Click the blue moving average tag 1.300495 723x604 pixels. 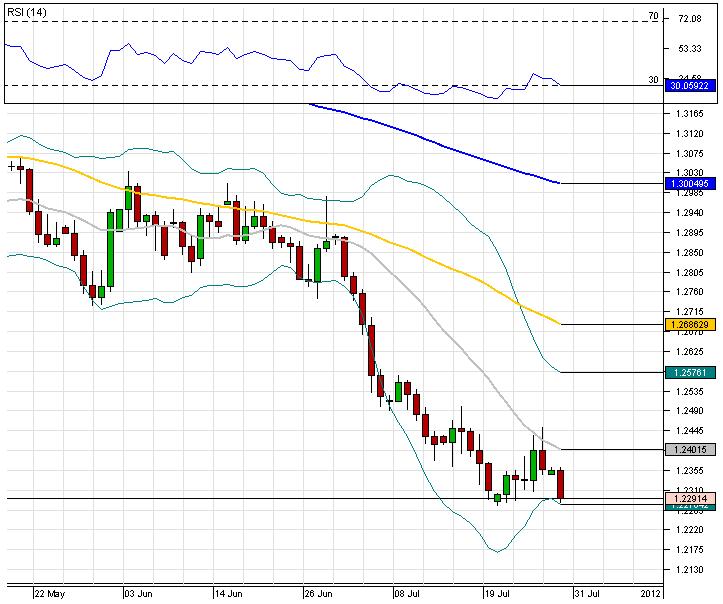click(x=692, y=184)
